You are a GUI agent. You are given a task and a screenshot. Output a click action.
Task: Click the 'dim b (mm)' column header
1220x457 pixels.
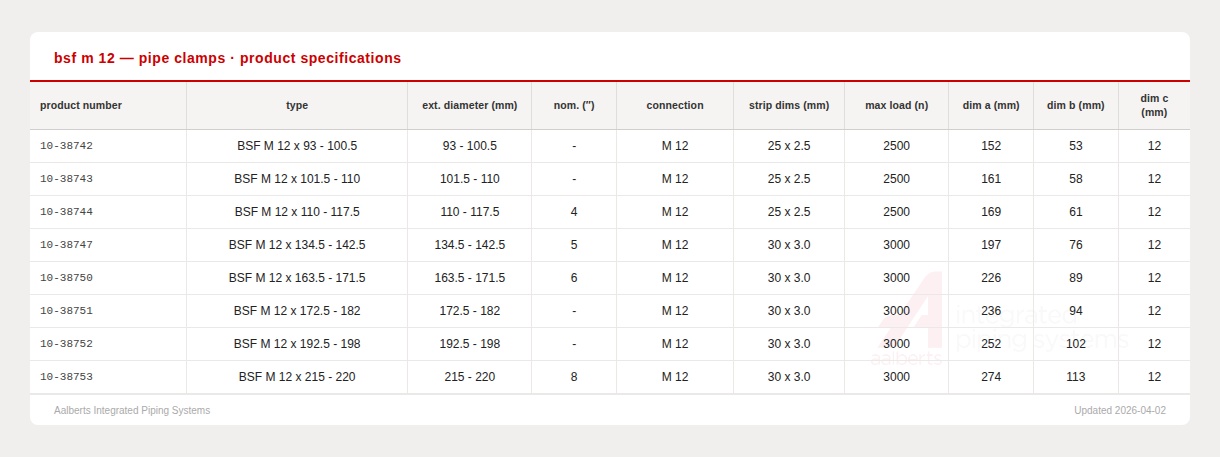point(1076,105)
